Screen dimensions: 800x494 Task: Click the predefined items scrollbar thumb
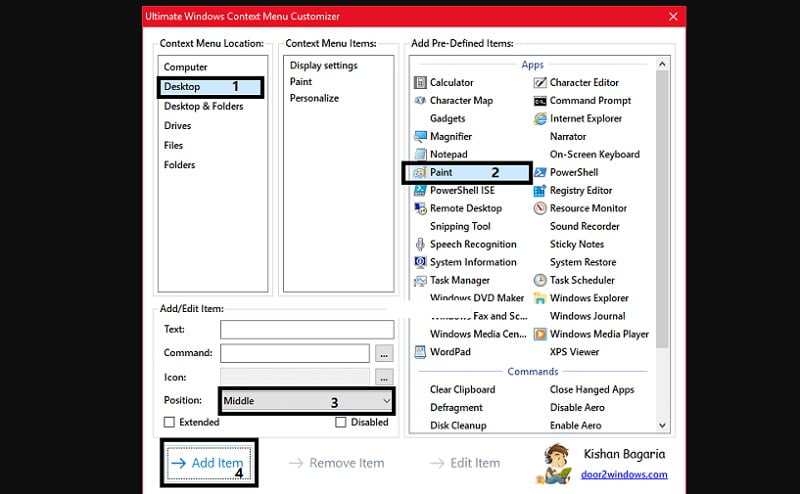(662, 209)
